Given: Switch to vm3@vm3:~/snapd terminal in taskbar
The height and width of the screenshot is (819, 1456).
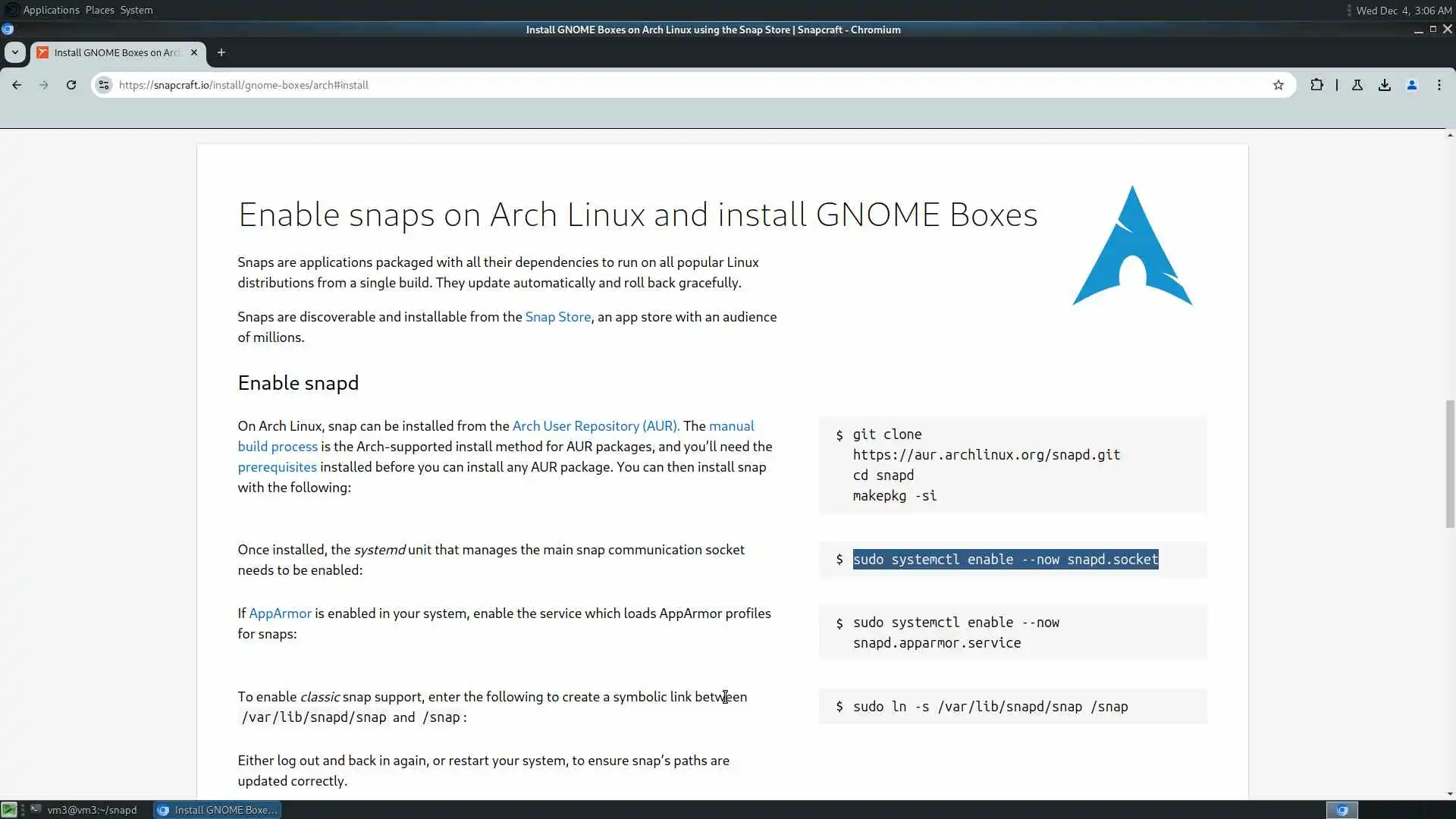Looking at the screenshot, I should (x=85, y=810).
